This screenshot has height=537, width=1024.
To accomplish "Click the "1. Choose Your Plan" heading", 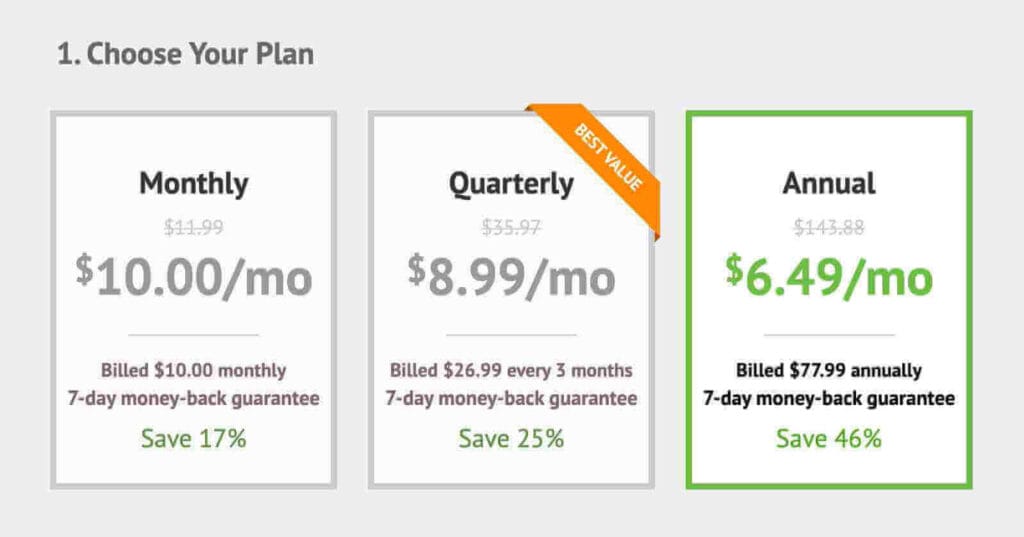I will (185, 54).
